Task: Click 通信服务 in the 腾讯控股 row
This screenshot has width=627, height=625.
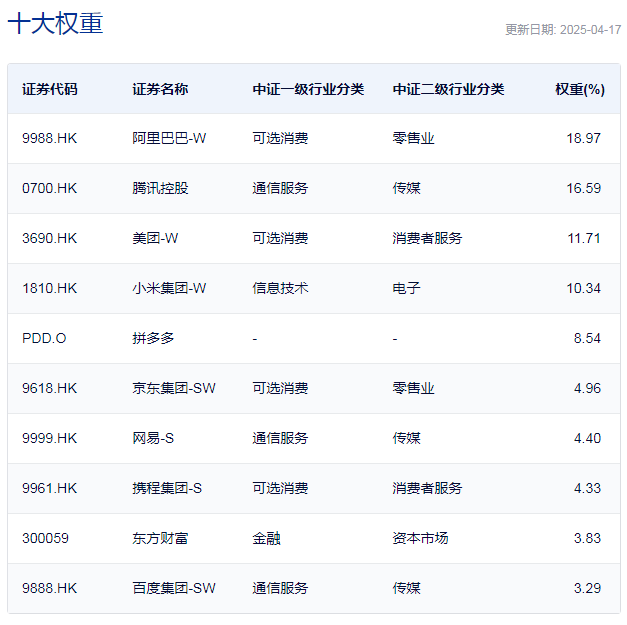Action: (x=280, y=188)
